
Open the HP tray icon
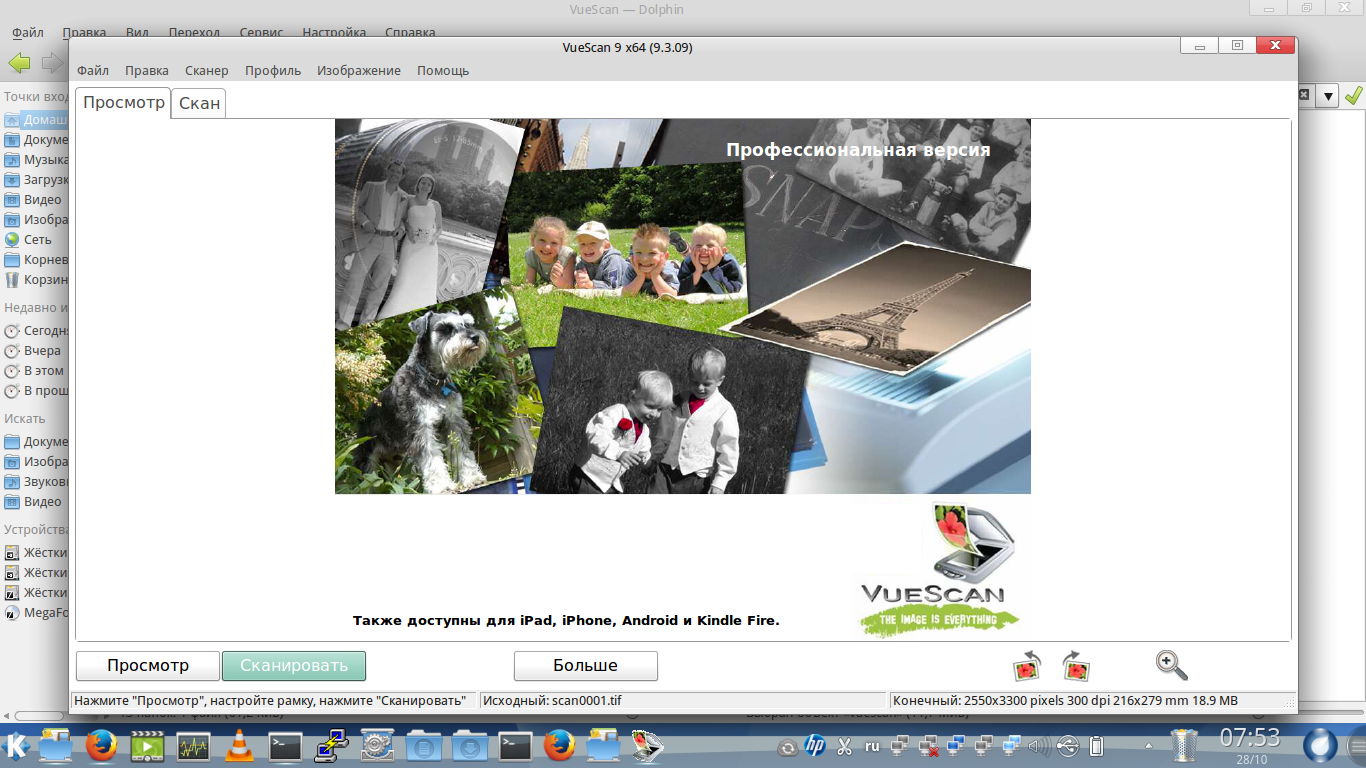pos(815,746)
